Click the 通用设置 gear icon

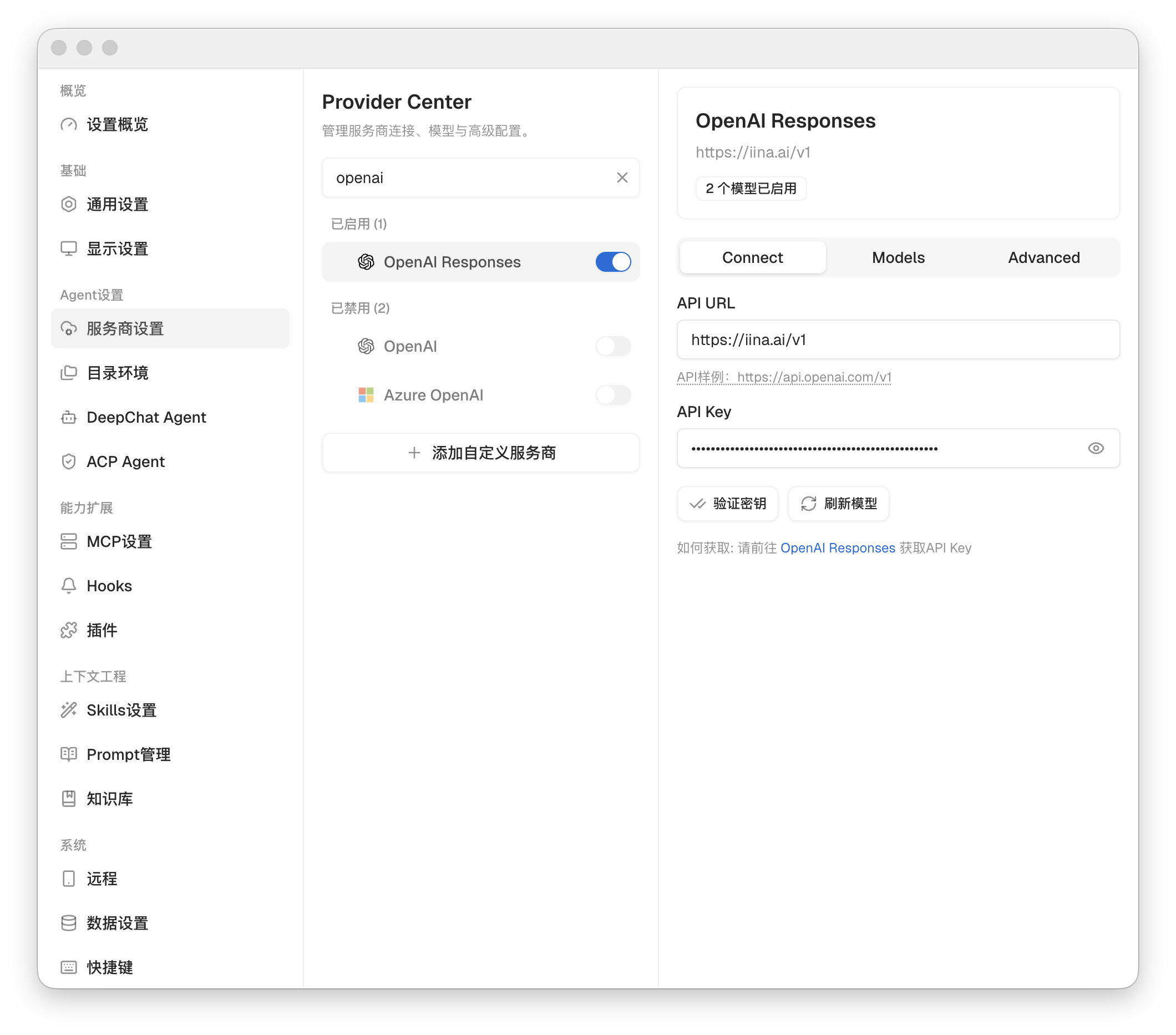point(68,204)
